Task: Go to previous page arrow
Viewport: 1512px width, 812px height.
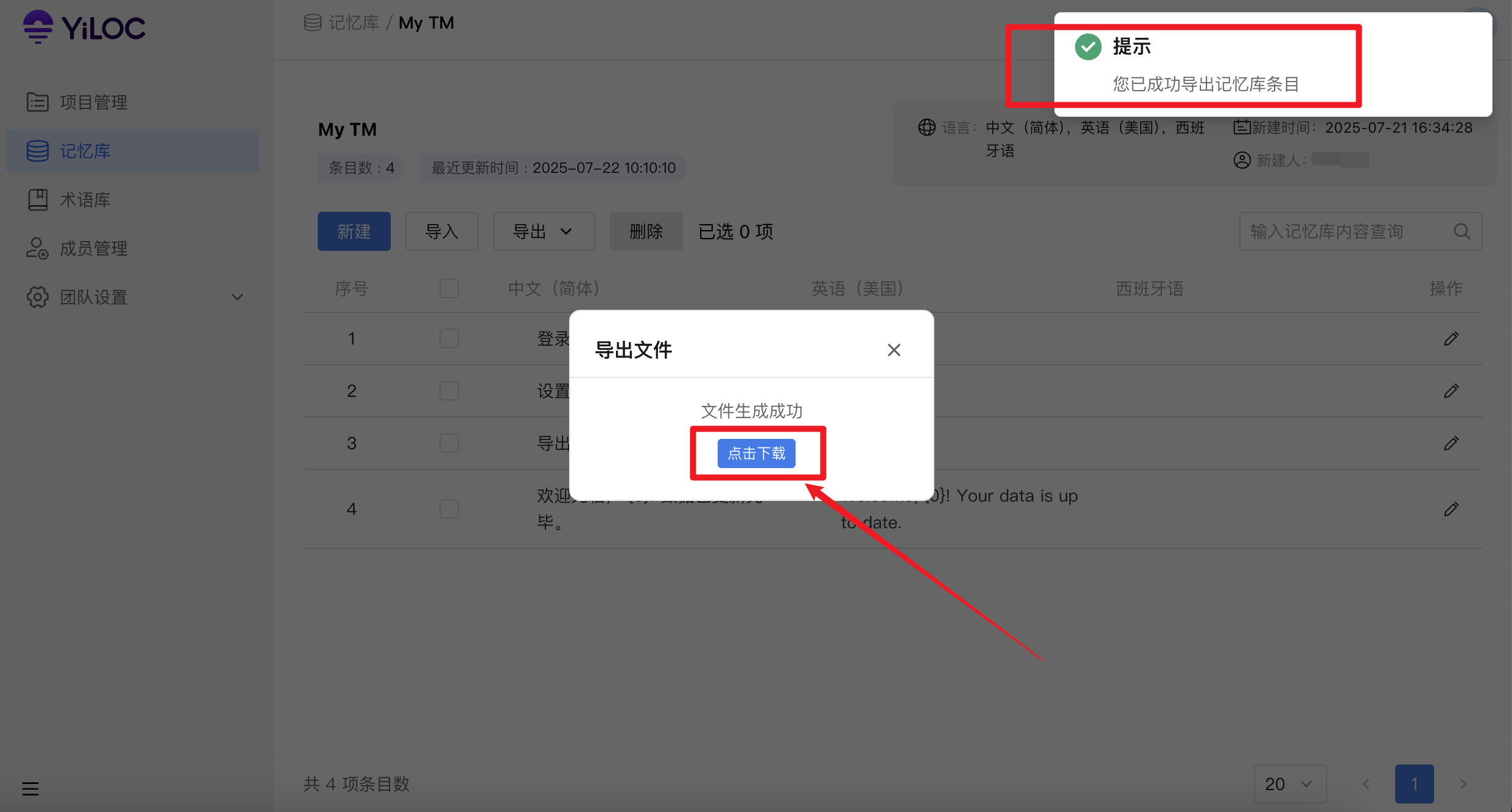Action: [x=1366, y=784]
